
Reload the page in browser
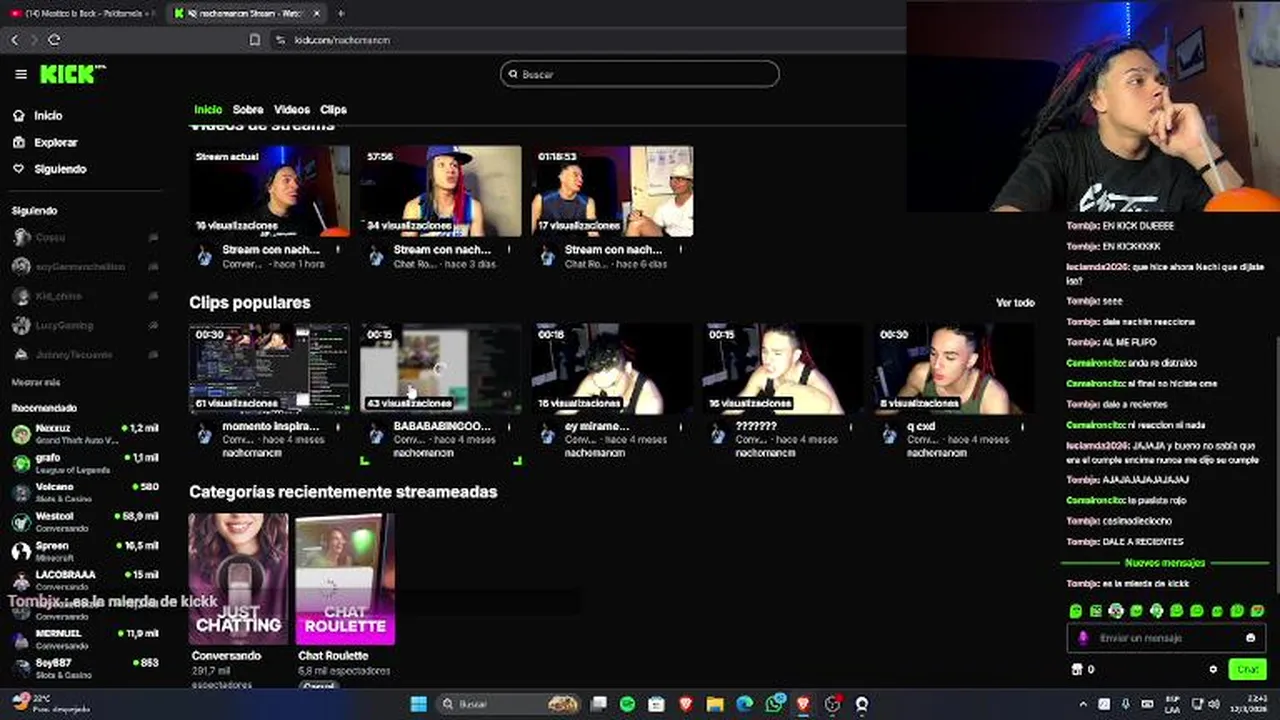click(x=54, y=40)
